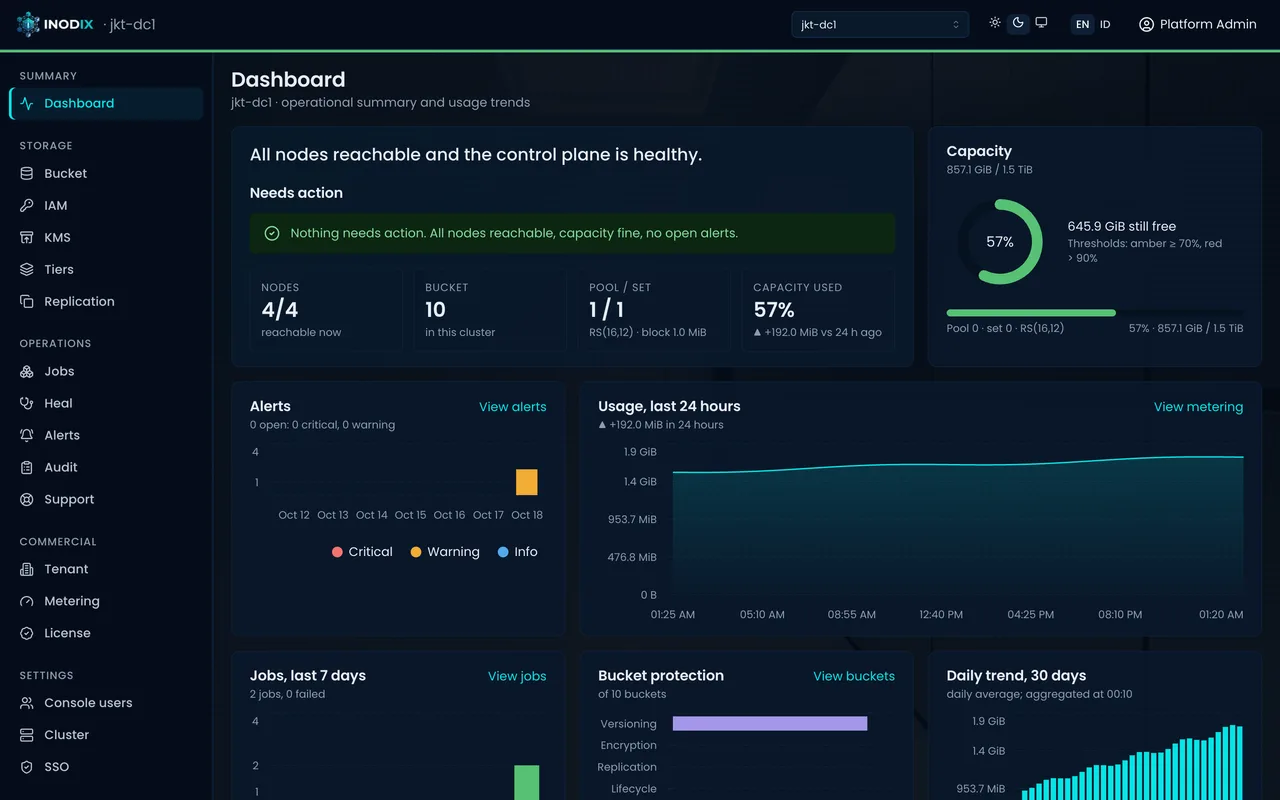The height and width of the screenshot is (800, 1280).
Task: Open the Platform Admin user menu
Action: 1198,24
